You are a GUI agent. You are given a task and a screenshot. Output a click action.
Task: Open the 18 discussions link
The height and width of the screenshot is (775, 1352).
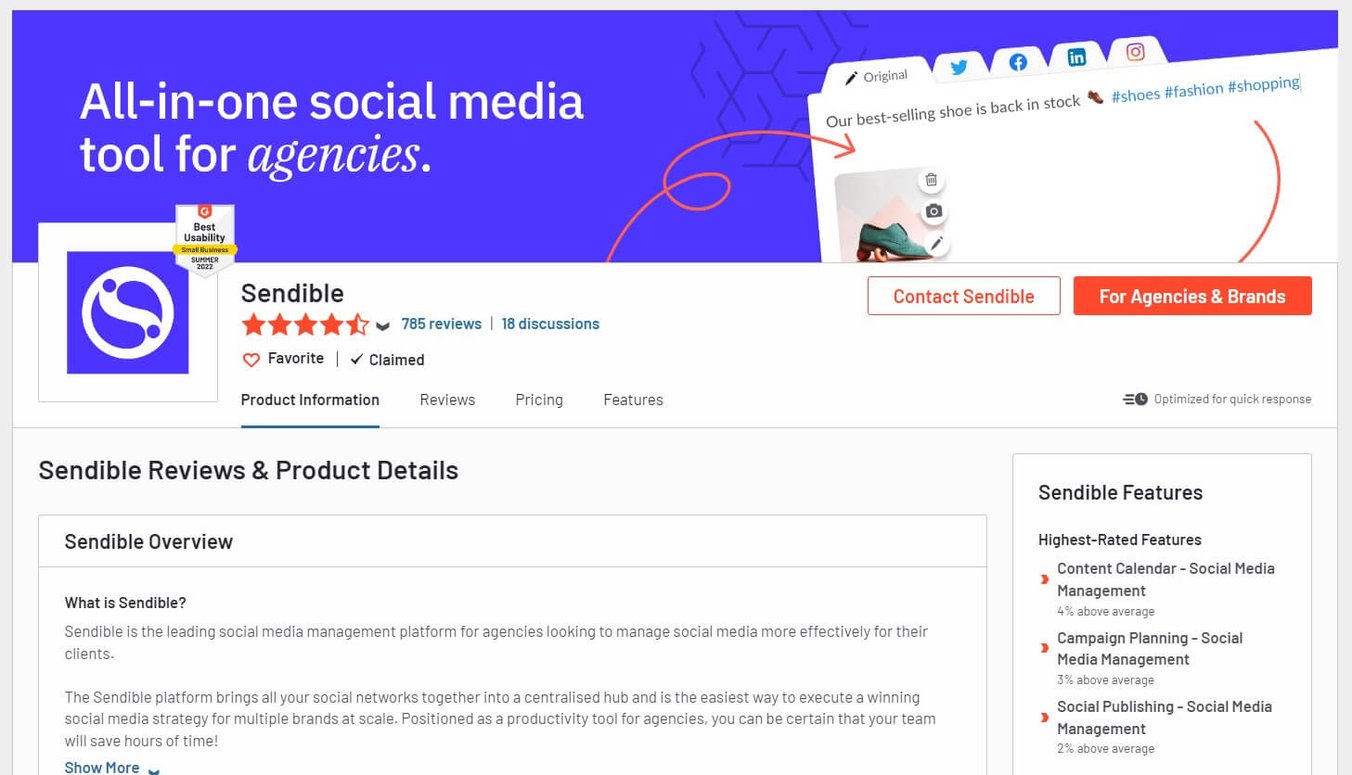pos(550,323)
